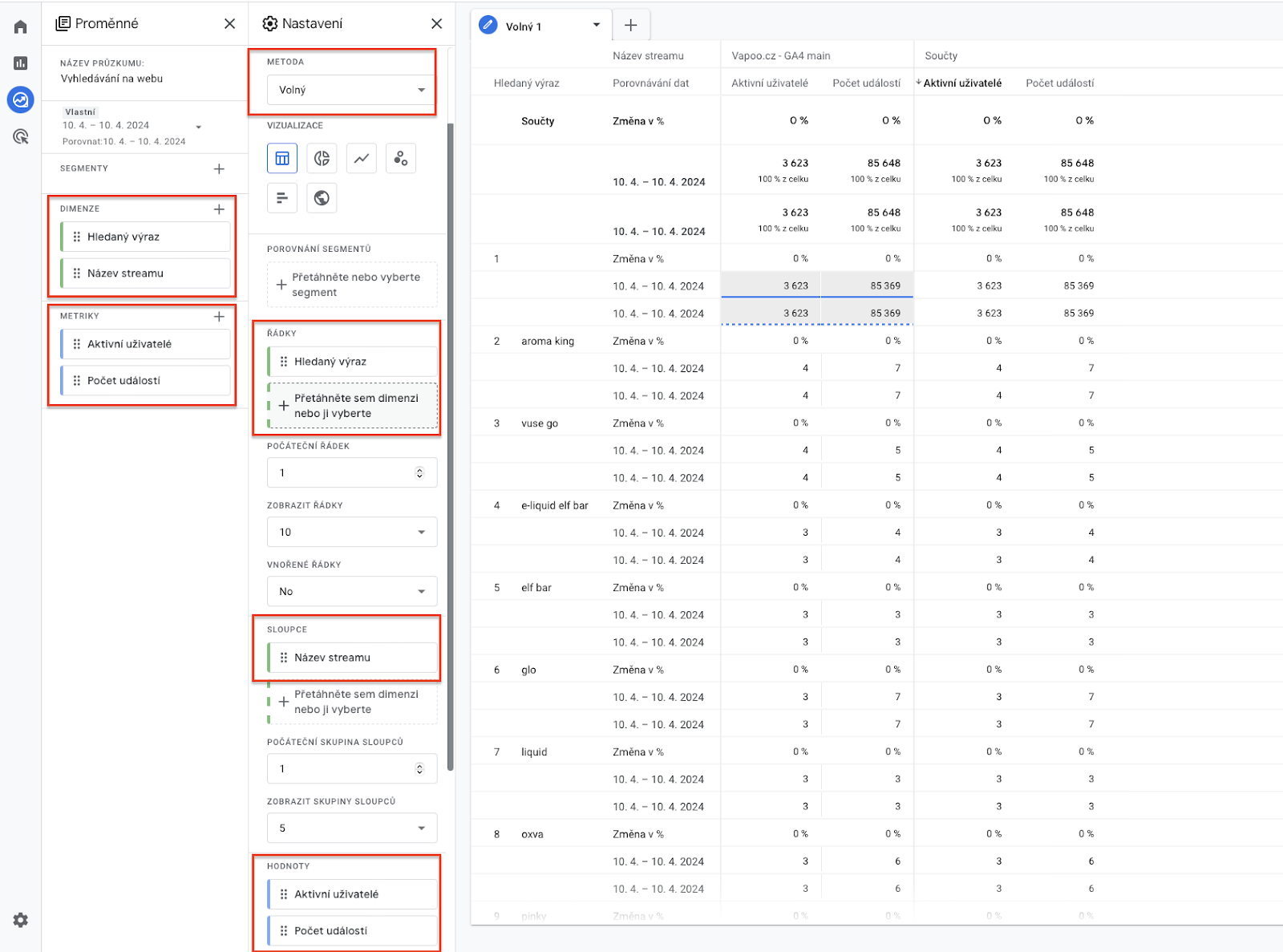Click pencil icon on Volný 1 tab
1283x952 pixels.
pos(488,26)
